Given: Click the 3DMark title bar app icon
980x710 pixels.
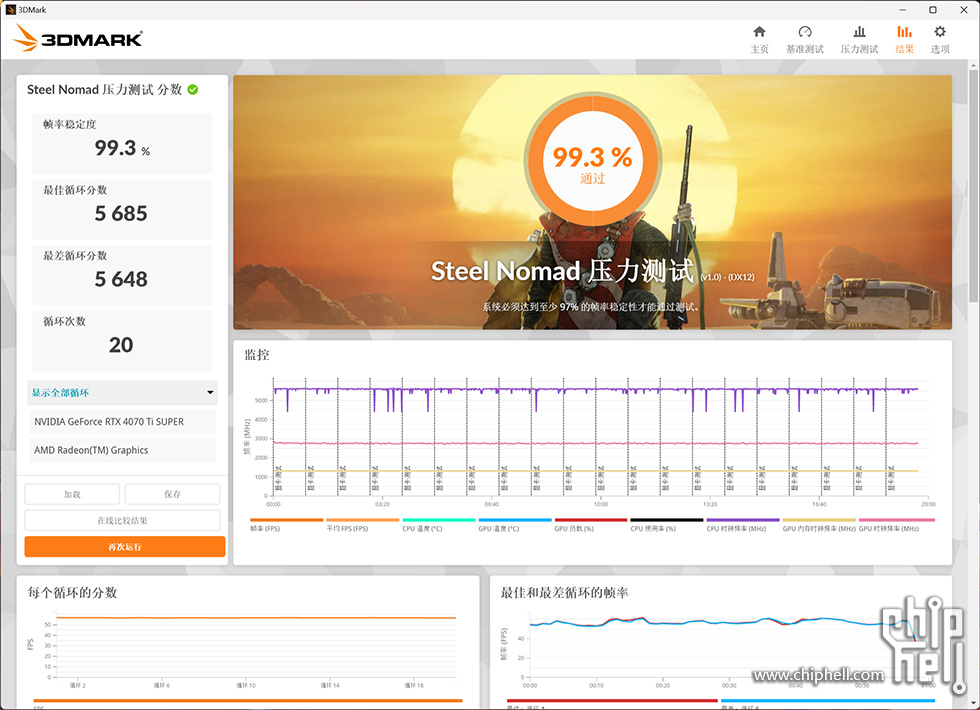Looking at the screenshot, I should click(x=10, y=9).
